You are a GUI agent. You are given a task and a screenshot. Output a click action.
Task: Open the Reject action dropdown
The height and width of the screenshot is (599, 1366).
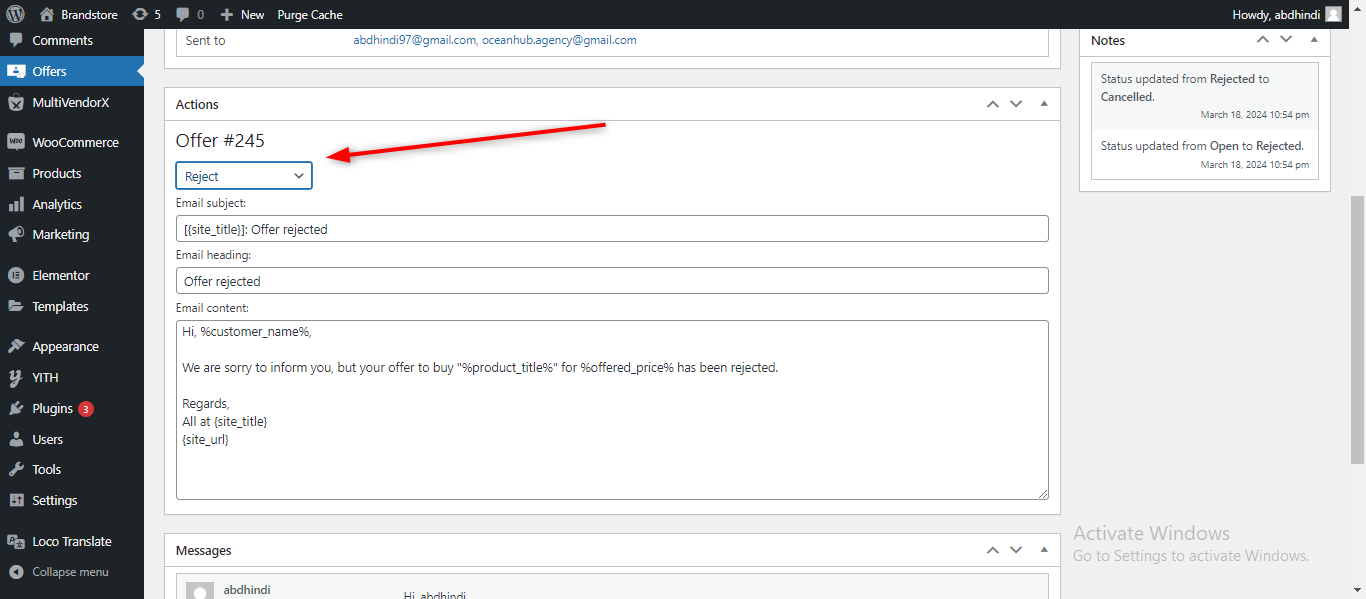[x=244, y=176]
